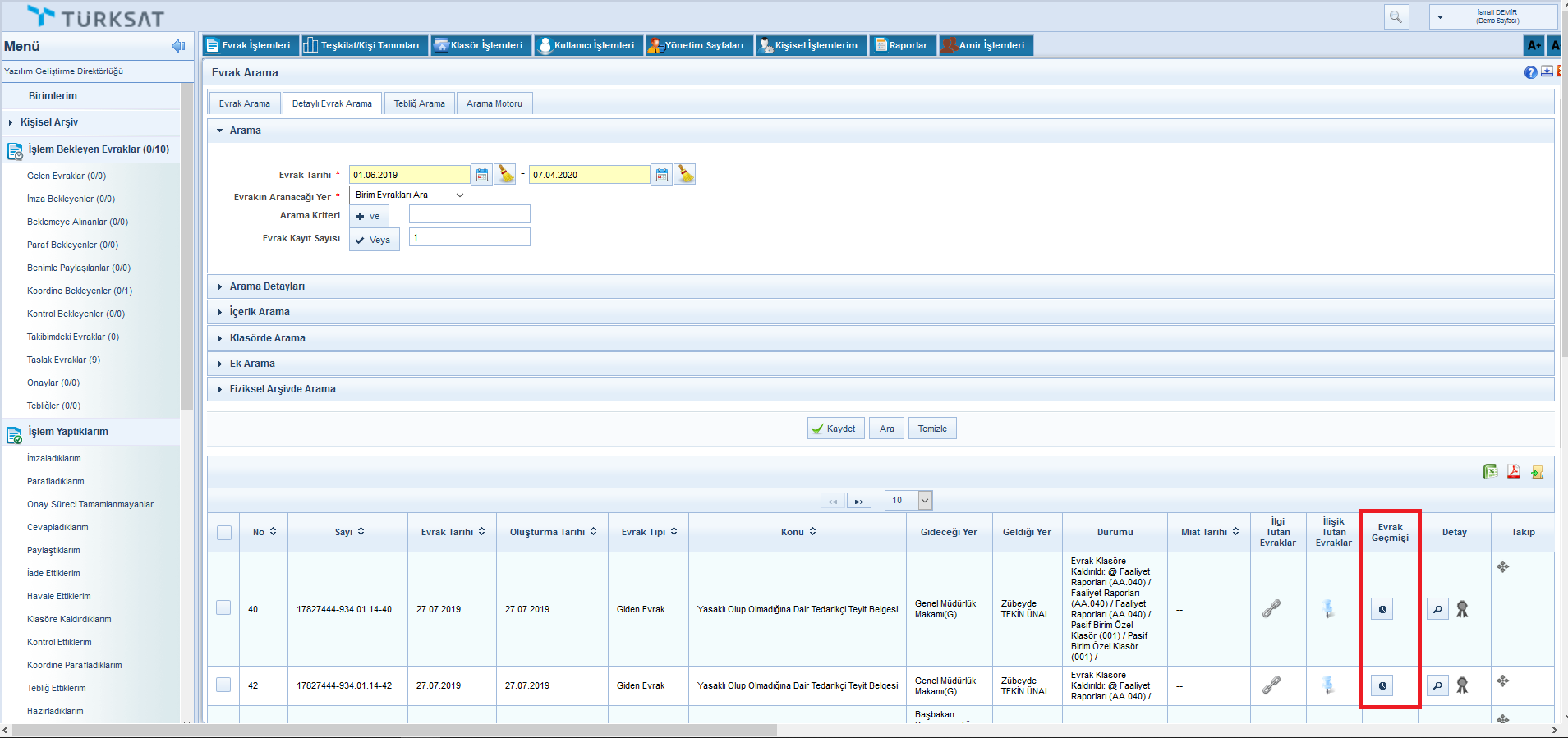Switch to Tebliğ Arama tab

[x=419, y=103]
